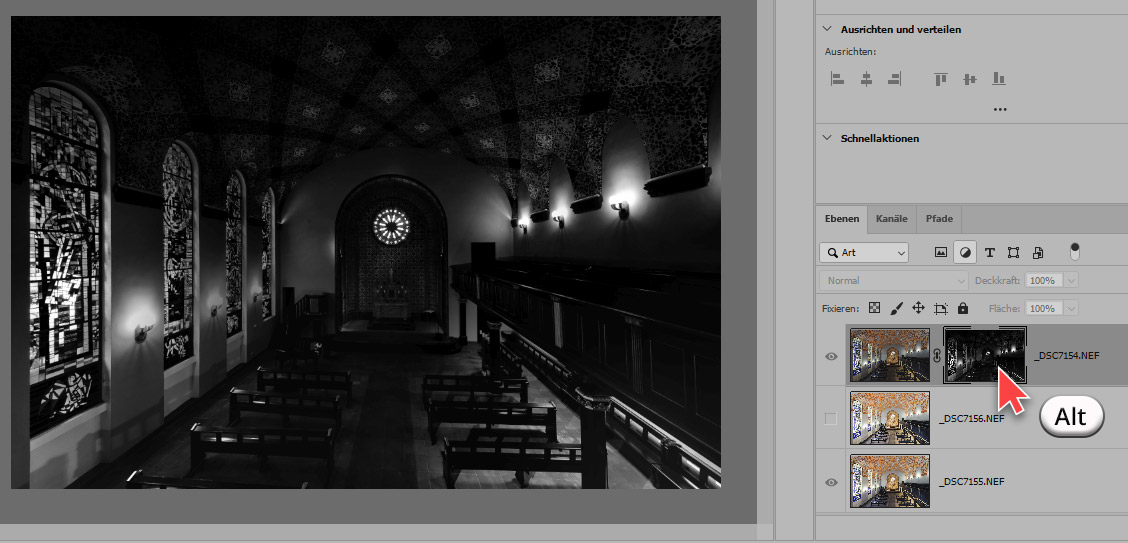Open the Art filter type dropdown
The width and height of the screenshot is (1128, 543).
point(864,253)
